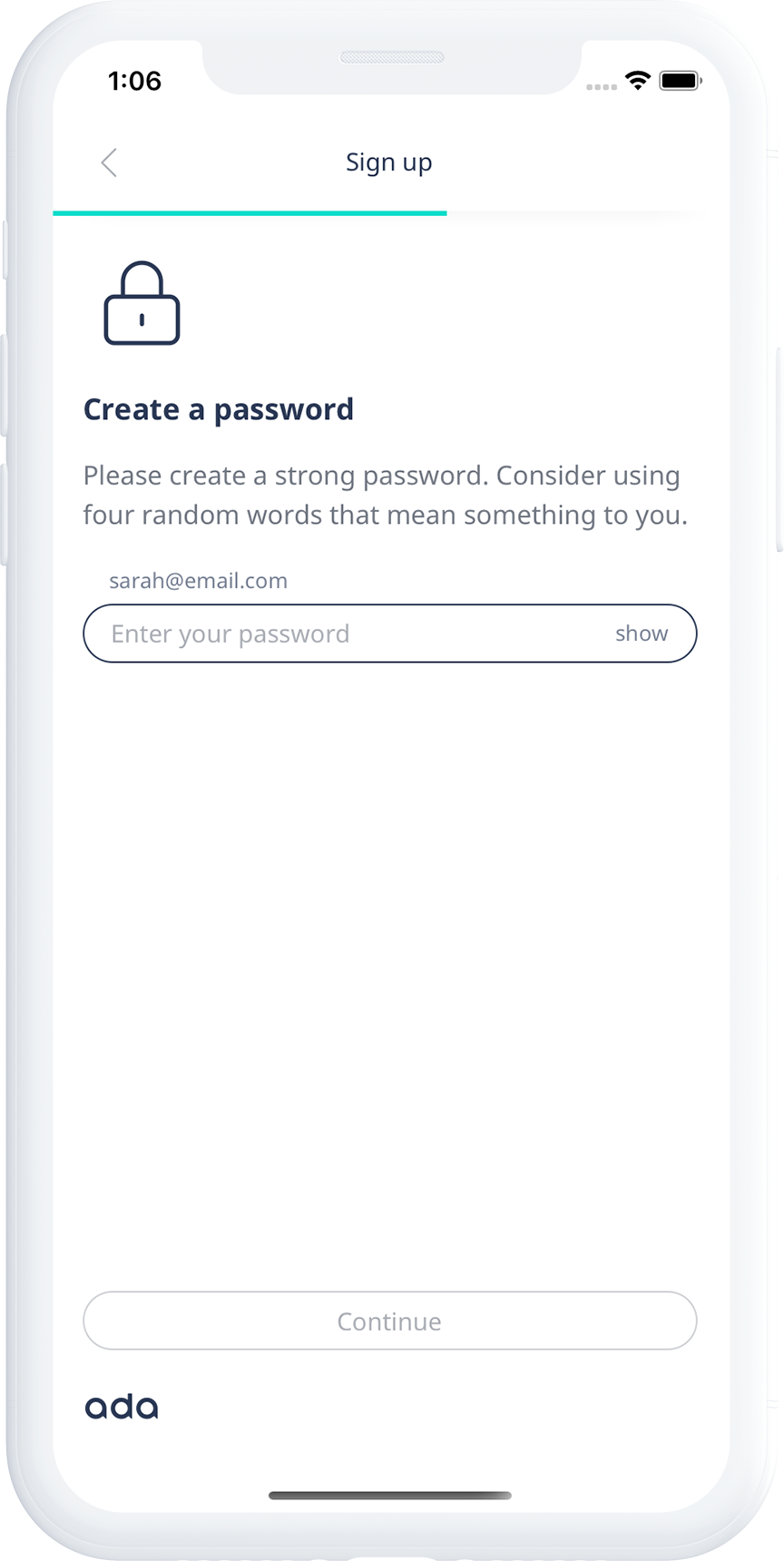Tap the ada logo
The image size is (784, 1561).
point(122,1408)
